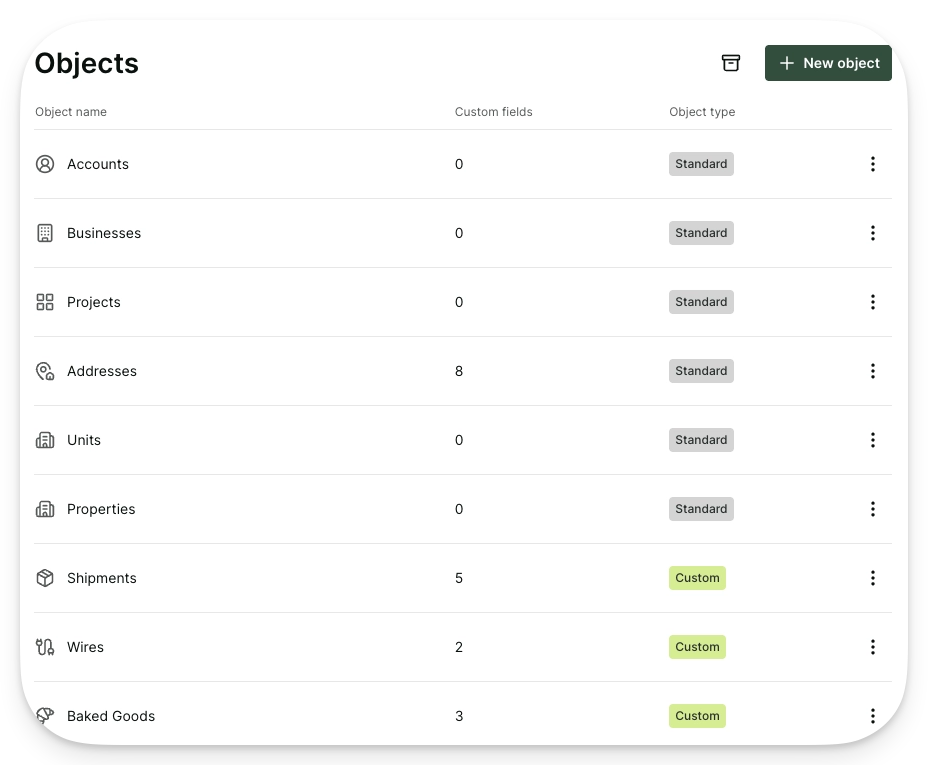Click custom fields count 0 for Properties
This screenshot has width=928, height=765.
459,509
